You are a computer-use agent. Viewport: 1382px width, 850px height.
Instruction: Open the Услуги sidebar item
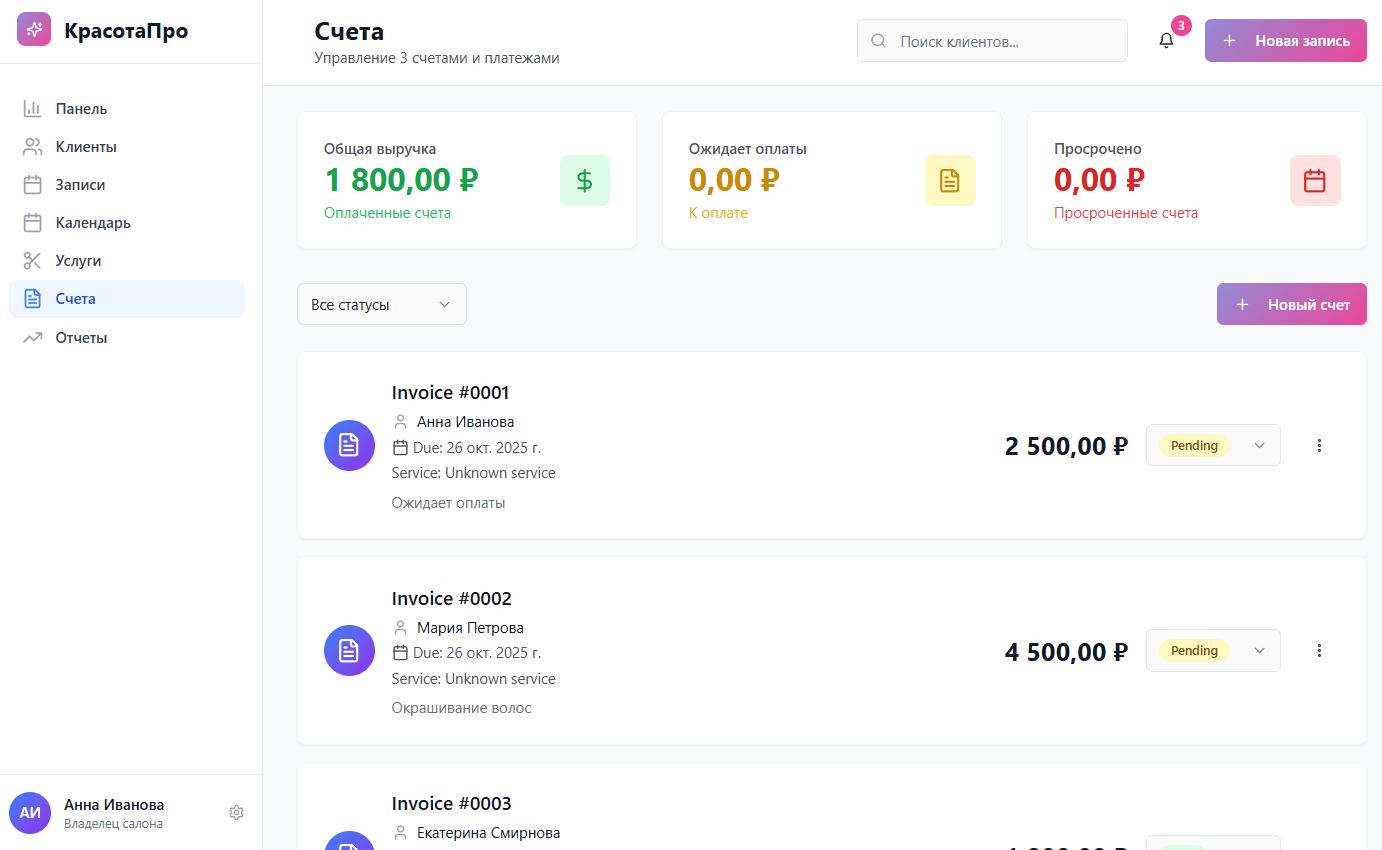click(78, 261)
